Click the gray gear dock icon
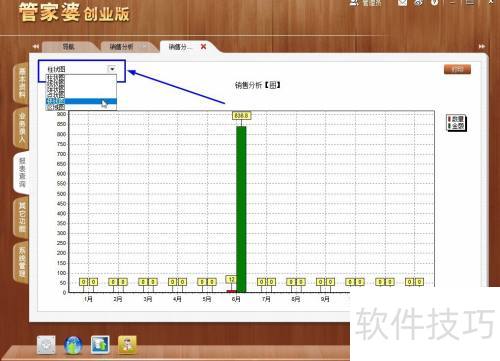Screen dimensions: 500x361 pyautogui.click(x=46, y=345)
